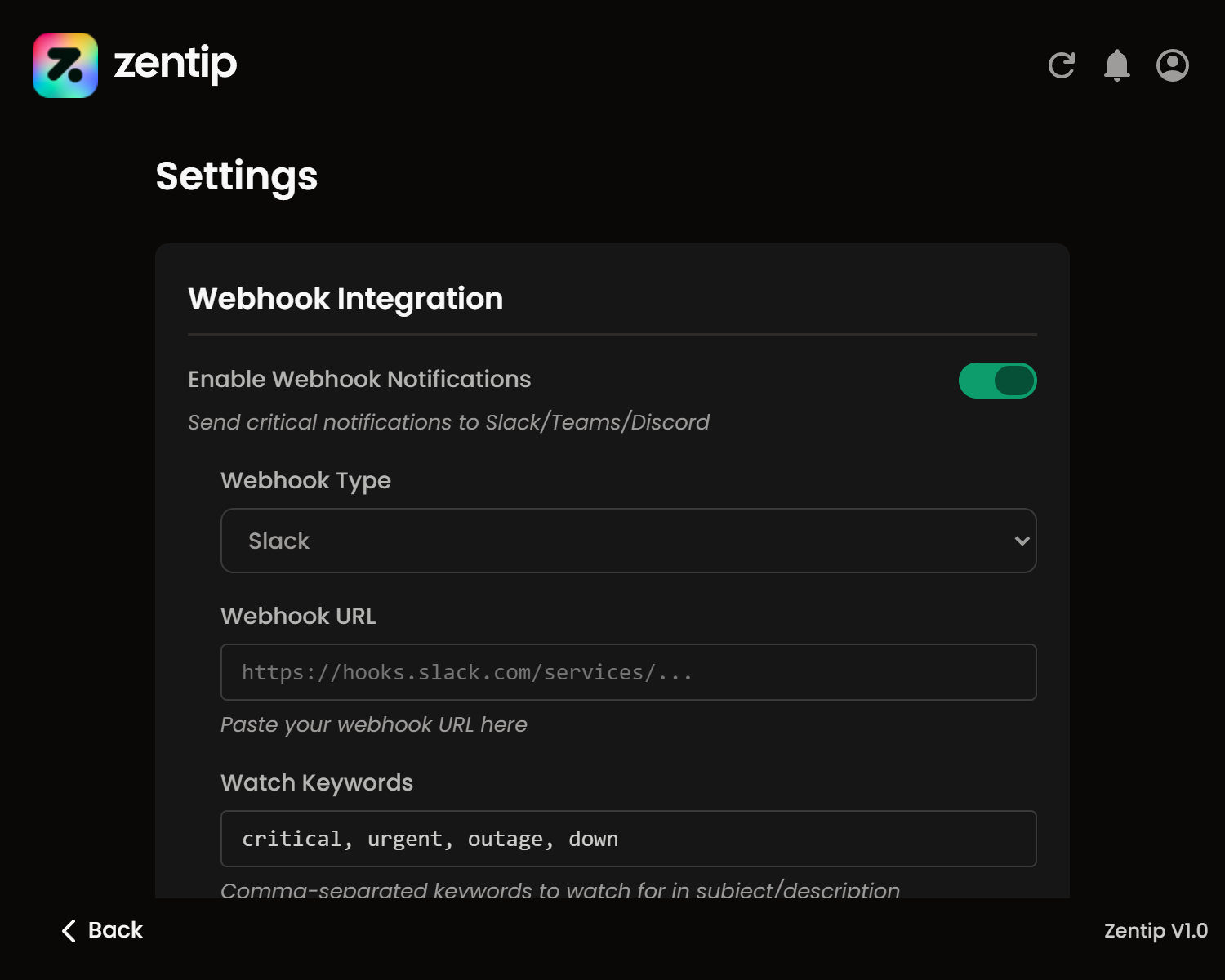This screenshot has width=1225, height=980.
Task: Click the refresh icon in header
Action: tap(1062, 65)
